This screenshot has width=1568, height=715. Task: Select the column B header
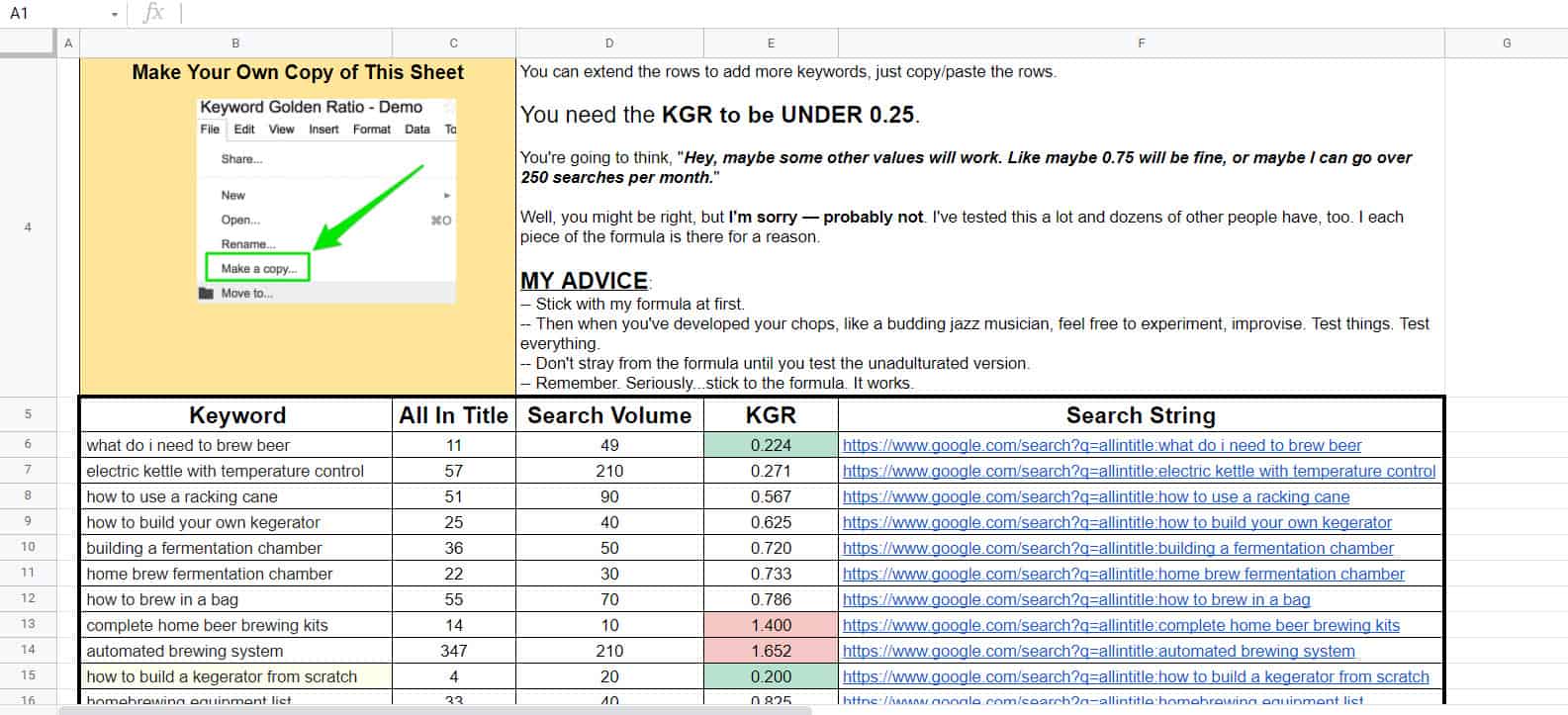235,43
